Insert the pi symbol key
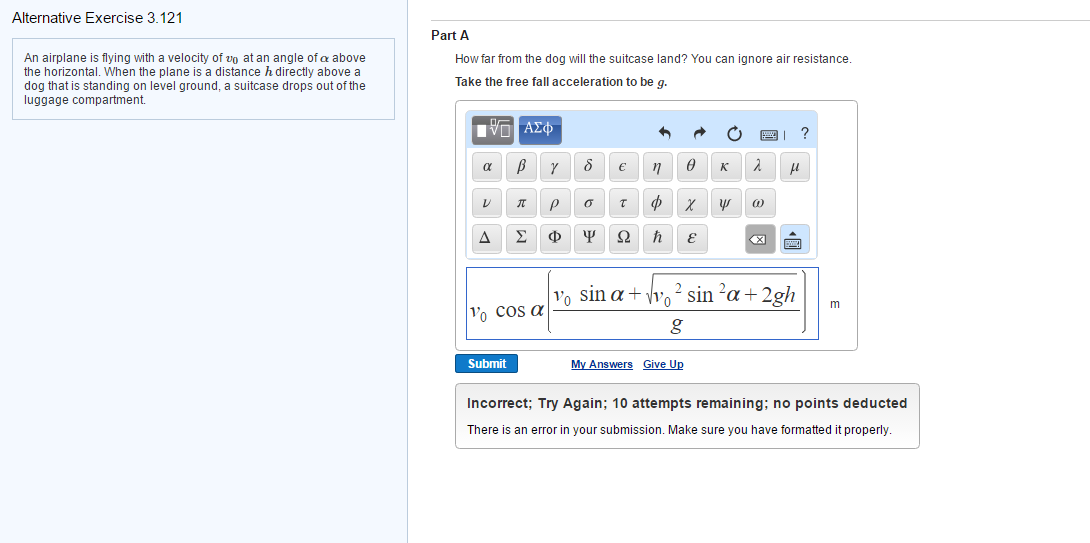 tap(521, 204)
